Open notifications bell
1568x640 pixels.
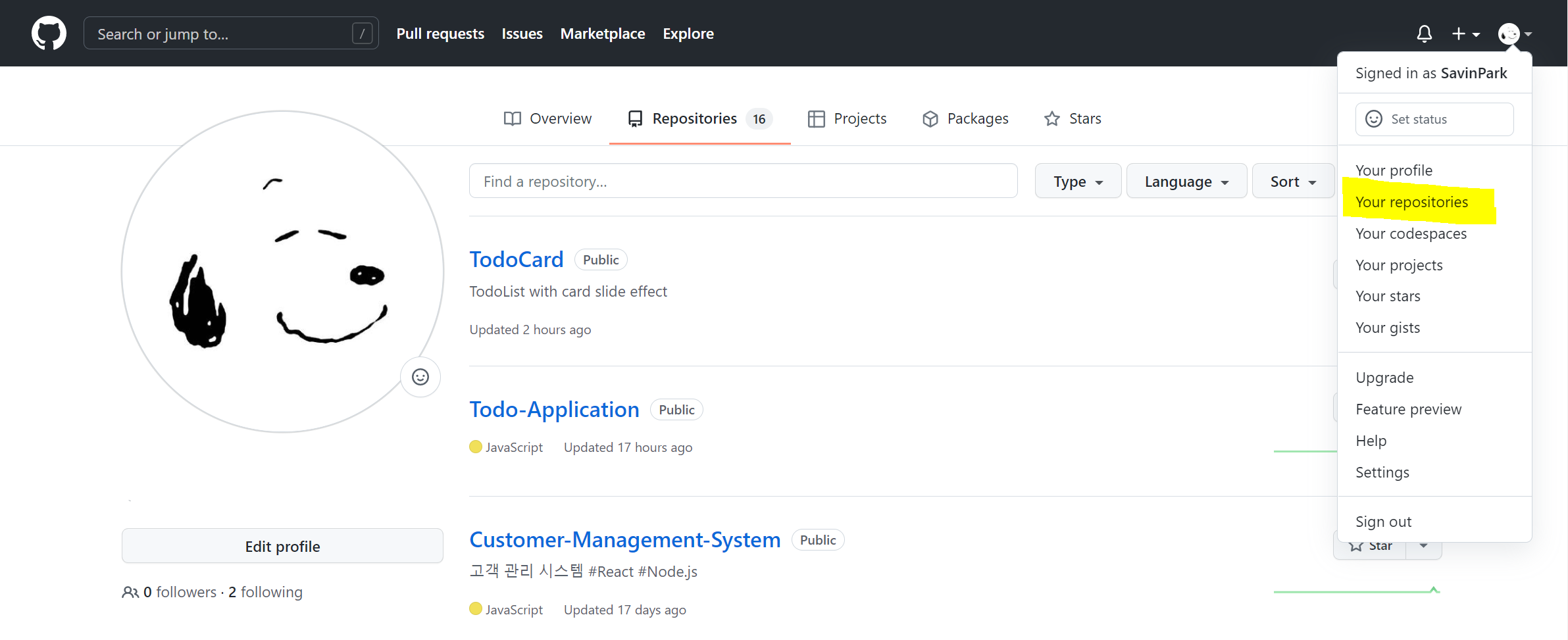coord(1424,33)
